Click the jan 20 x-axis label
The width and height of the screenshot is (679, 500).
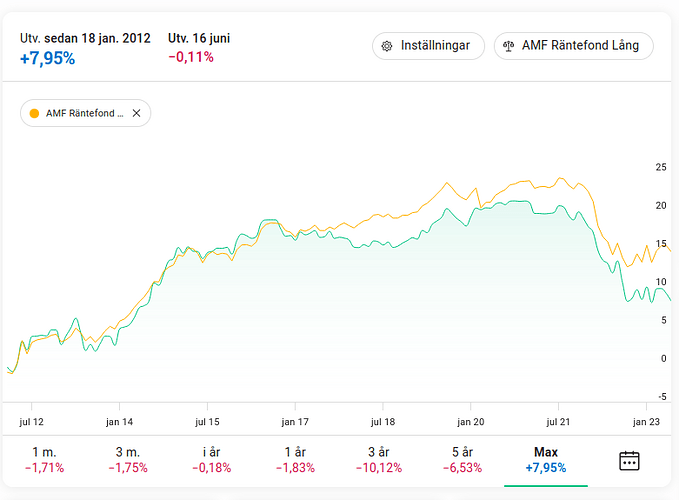(470, 421)
